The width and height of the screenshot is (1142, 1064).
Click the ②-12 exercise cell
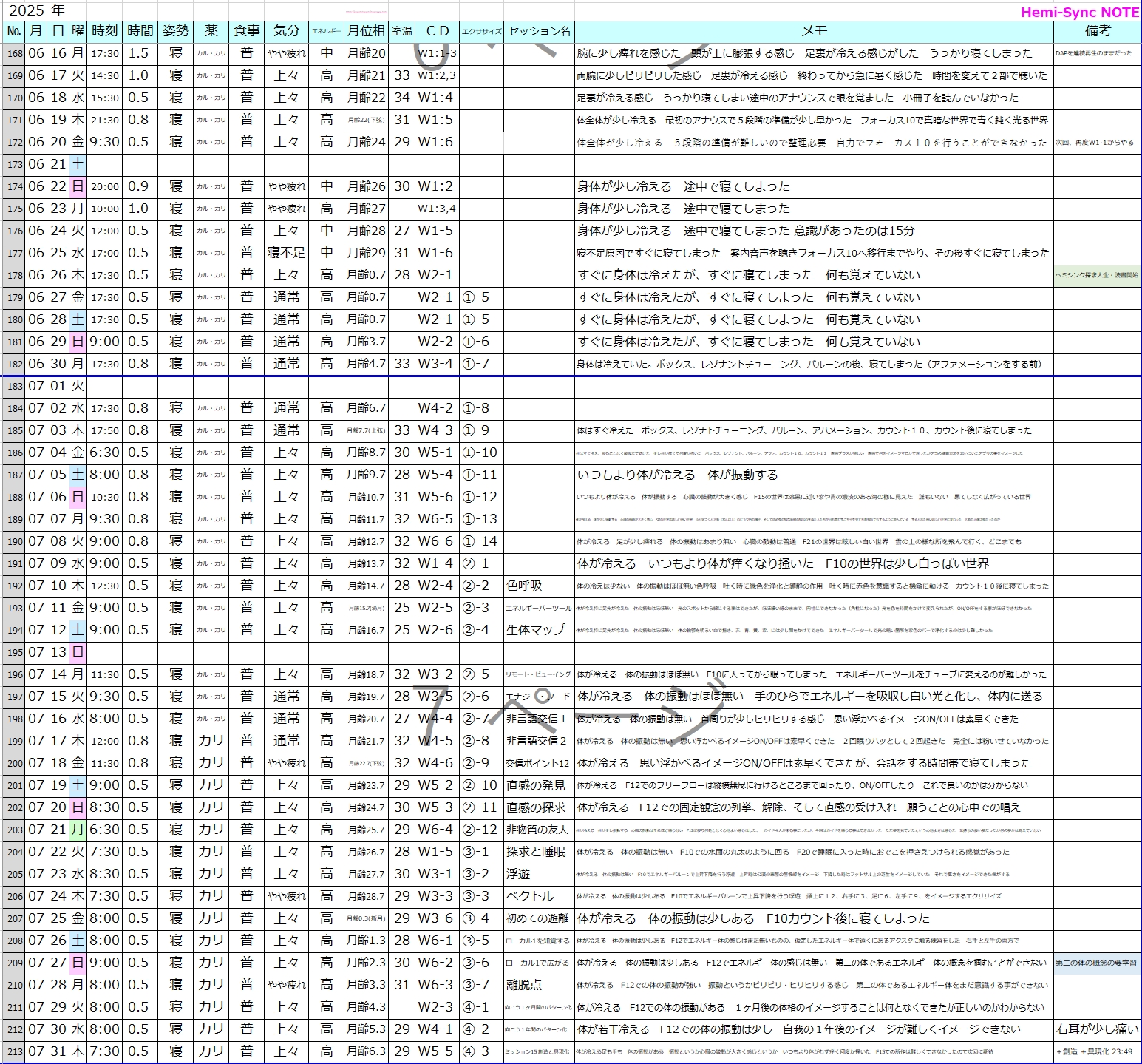click(481, 830)
